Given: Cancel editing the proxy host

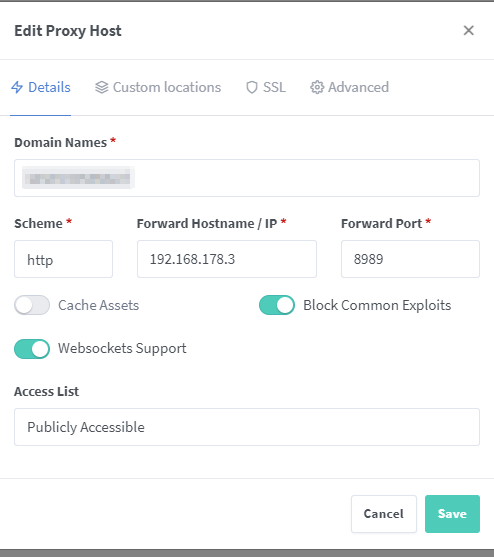Looking at the screenshot, I should (384, 514).
